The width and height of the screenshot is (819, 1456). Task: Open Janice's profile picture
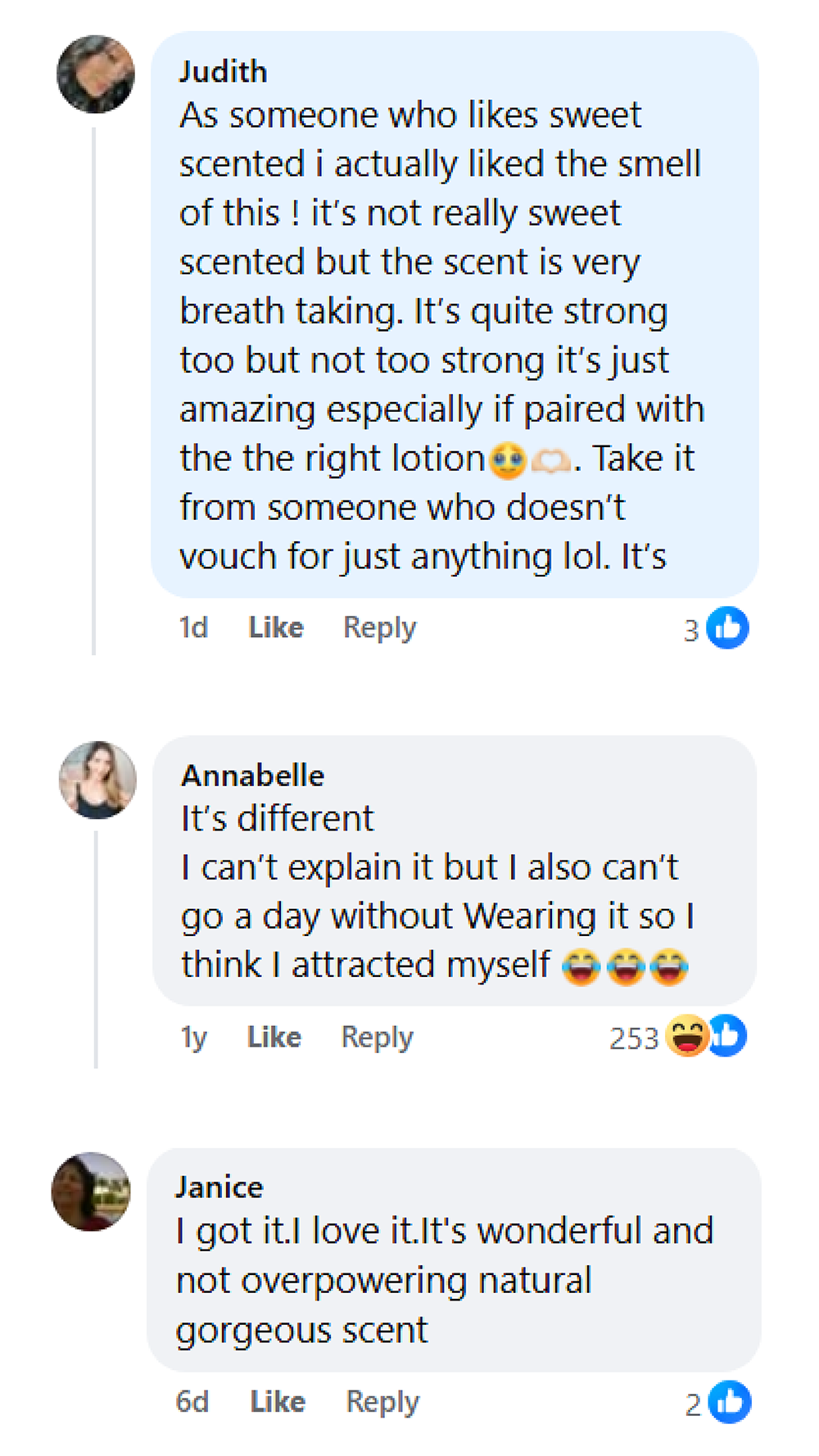click(x=91, y=1191)
